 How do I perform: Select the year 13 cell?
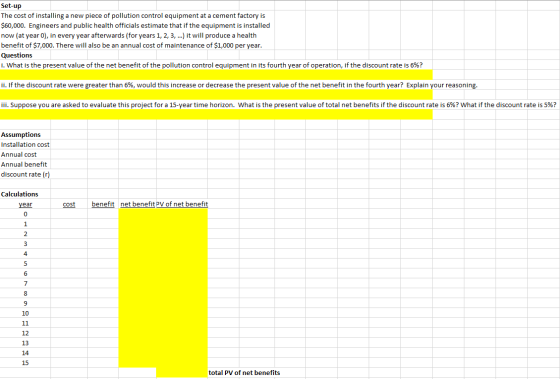click(x=25, y=343)
